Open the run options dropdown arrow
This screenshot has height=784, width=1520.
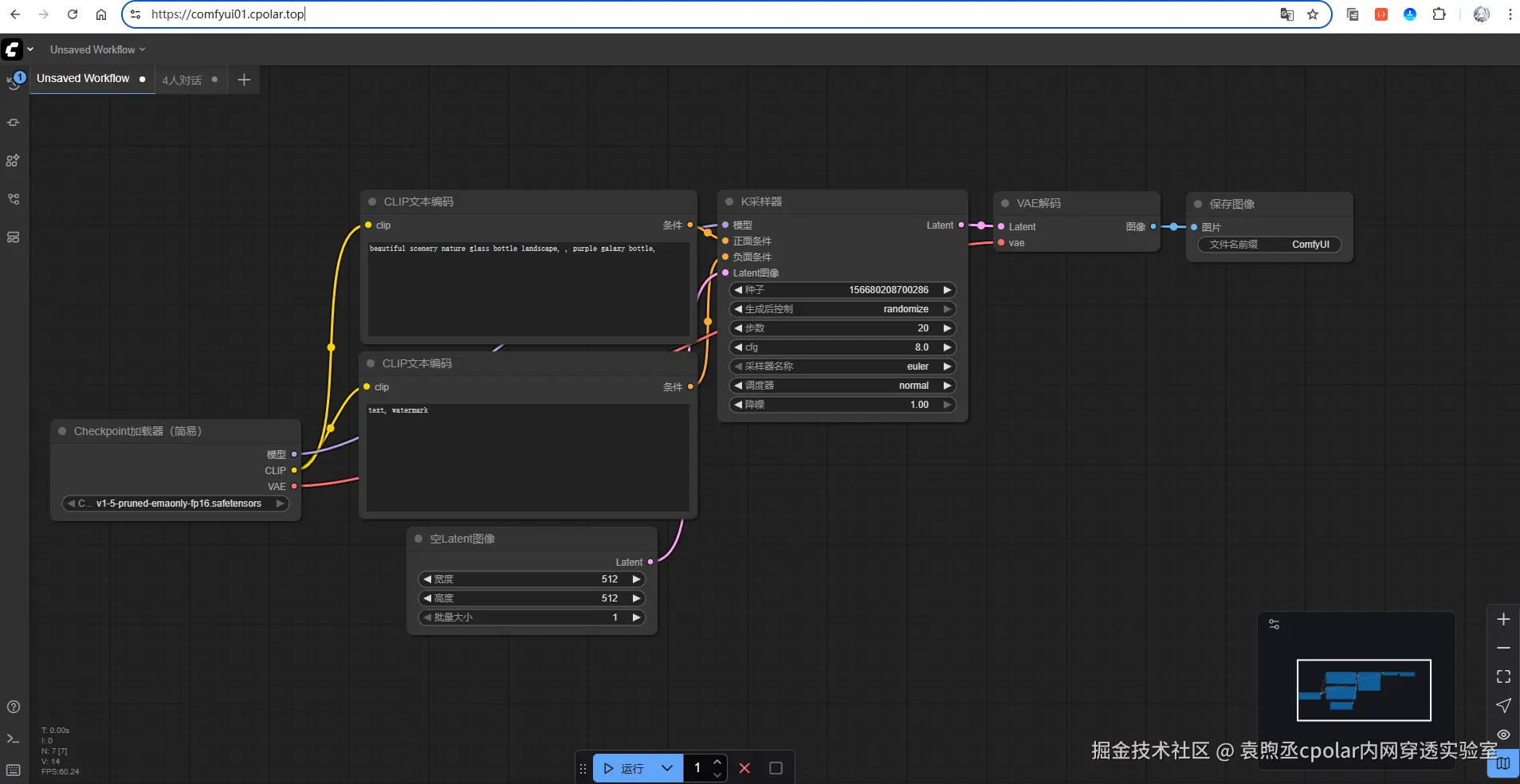667,768
